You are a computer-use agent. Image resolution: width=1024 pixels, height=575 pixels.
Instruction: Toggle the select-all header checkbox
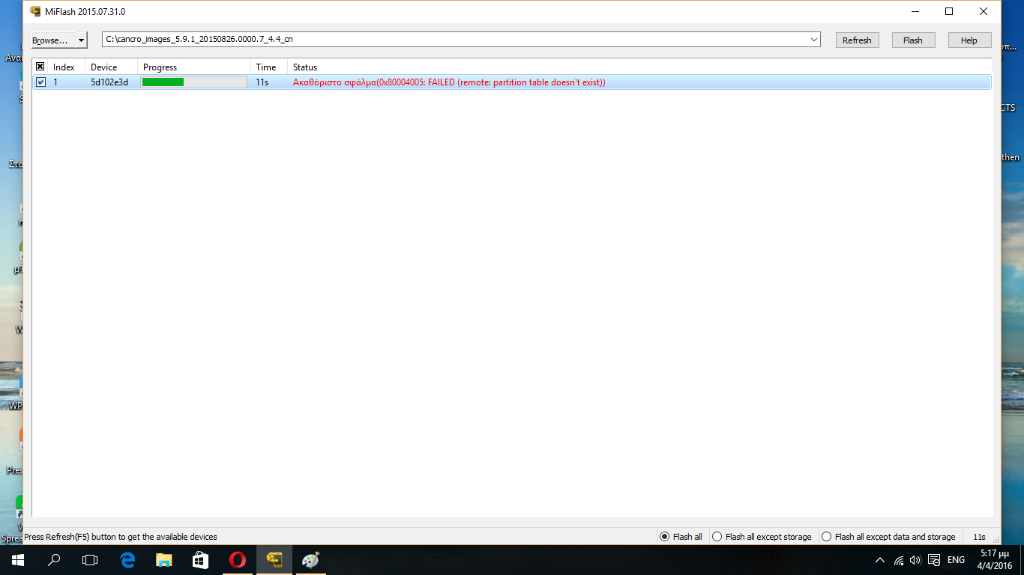click(40, 67)
